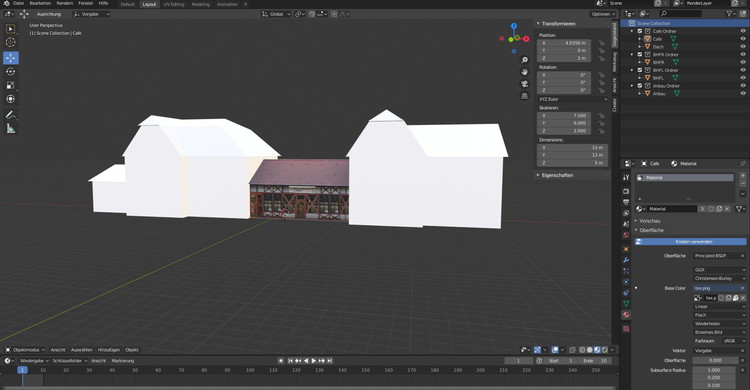The image size is (750, 390).
Task: Open Material properties tab icon
Action: 626,315
